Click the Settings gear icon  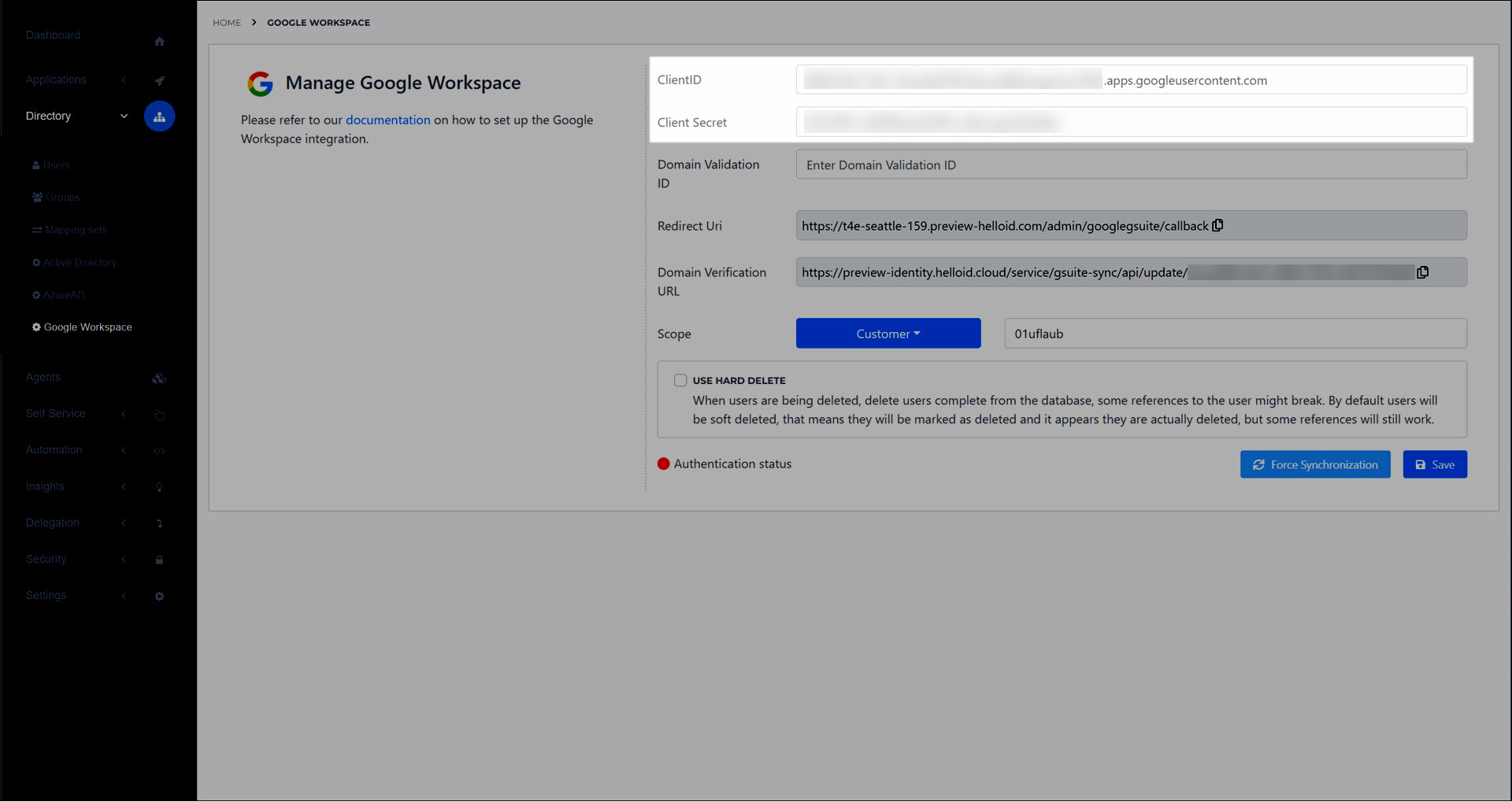pyautogui.click(x=159, y=597)
